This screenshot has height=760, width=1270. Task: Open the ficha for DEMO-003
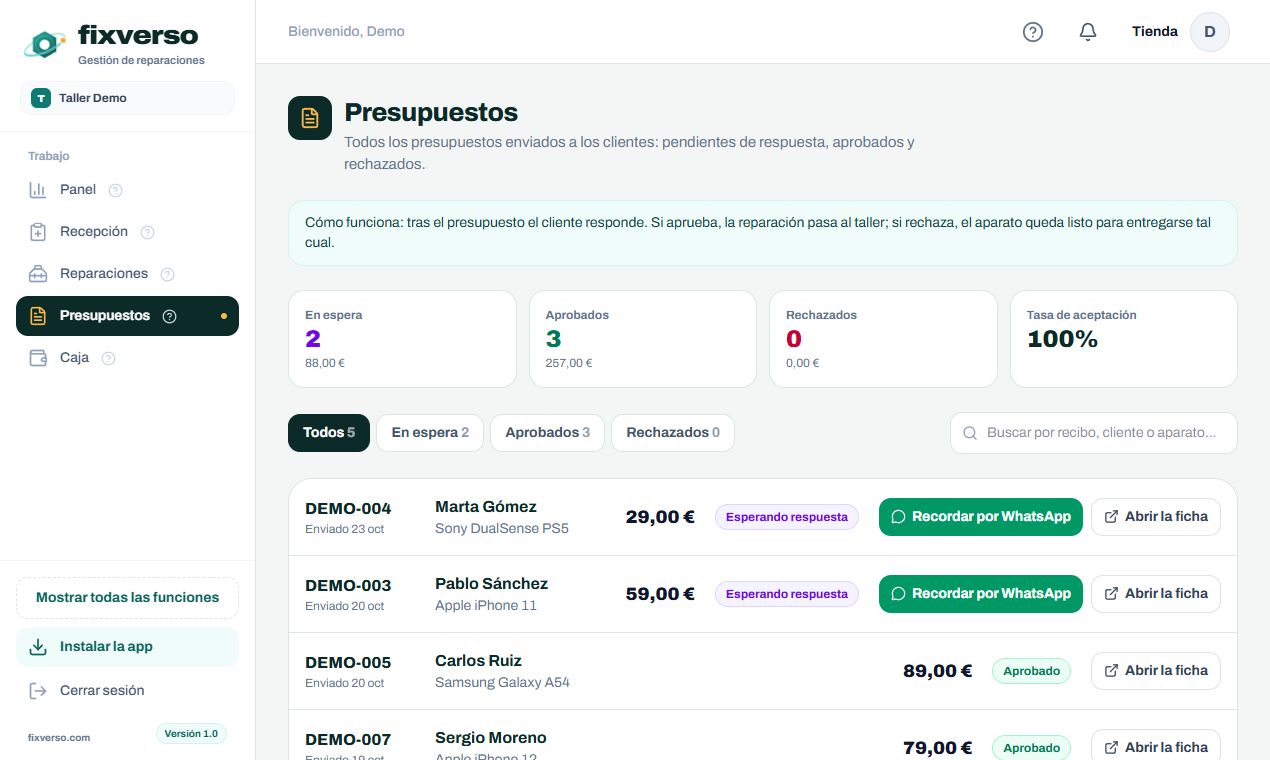tap(1156, 594)
